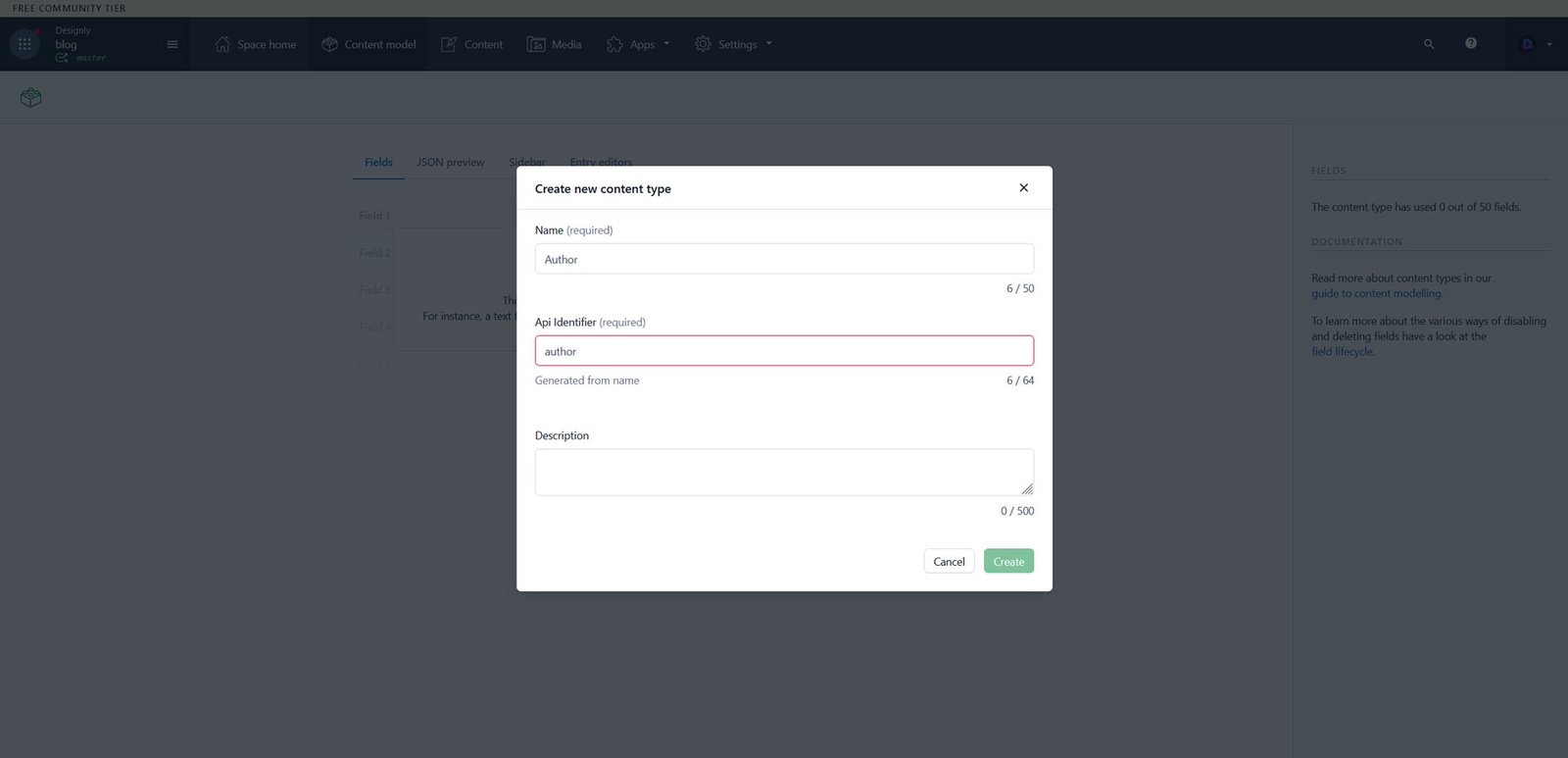Click the Space home house icon
Screen dimensions: 1568x758
(222, 44)
